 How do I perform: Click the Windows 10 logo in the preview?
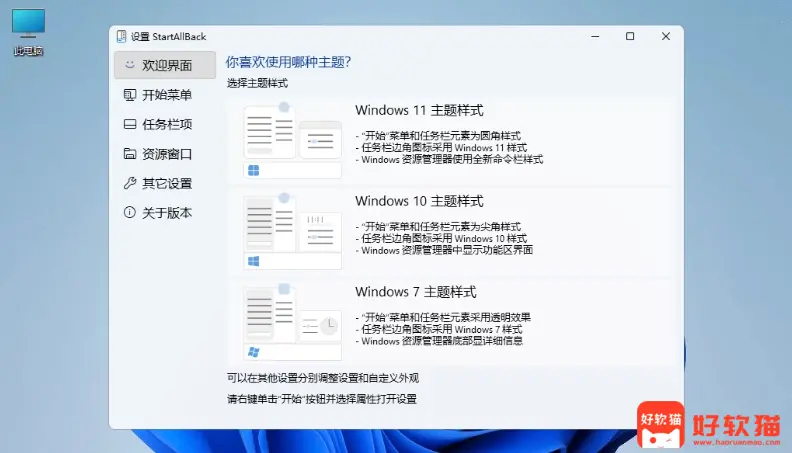[254, 261]
